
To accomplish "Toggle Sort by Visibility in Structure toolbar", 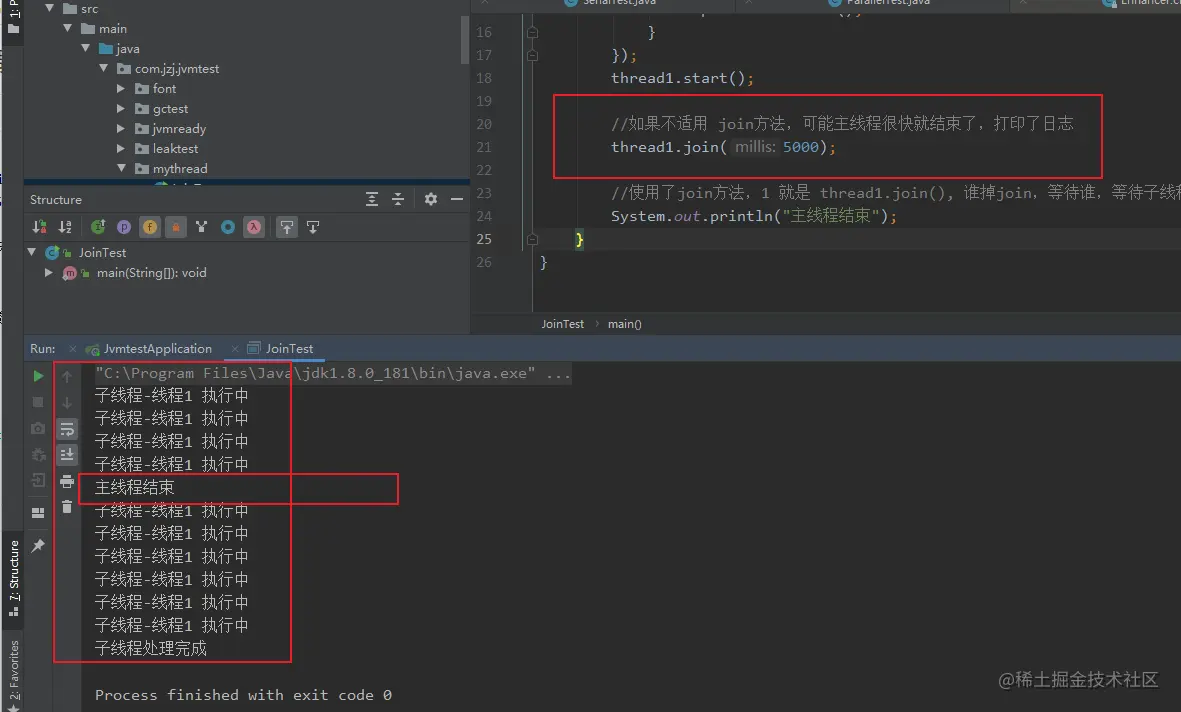I will [x=39, y=227].
